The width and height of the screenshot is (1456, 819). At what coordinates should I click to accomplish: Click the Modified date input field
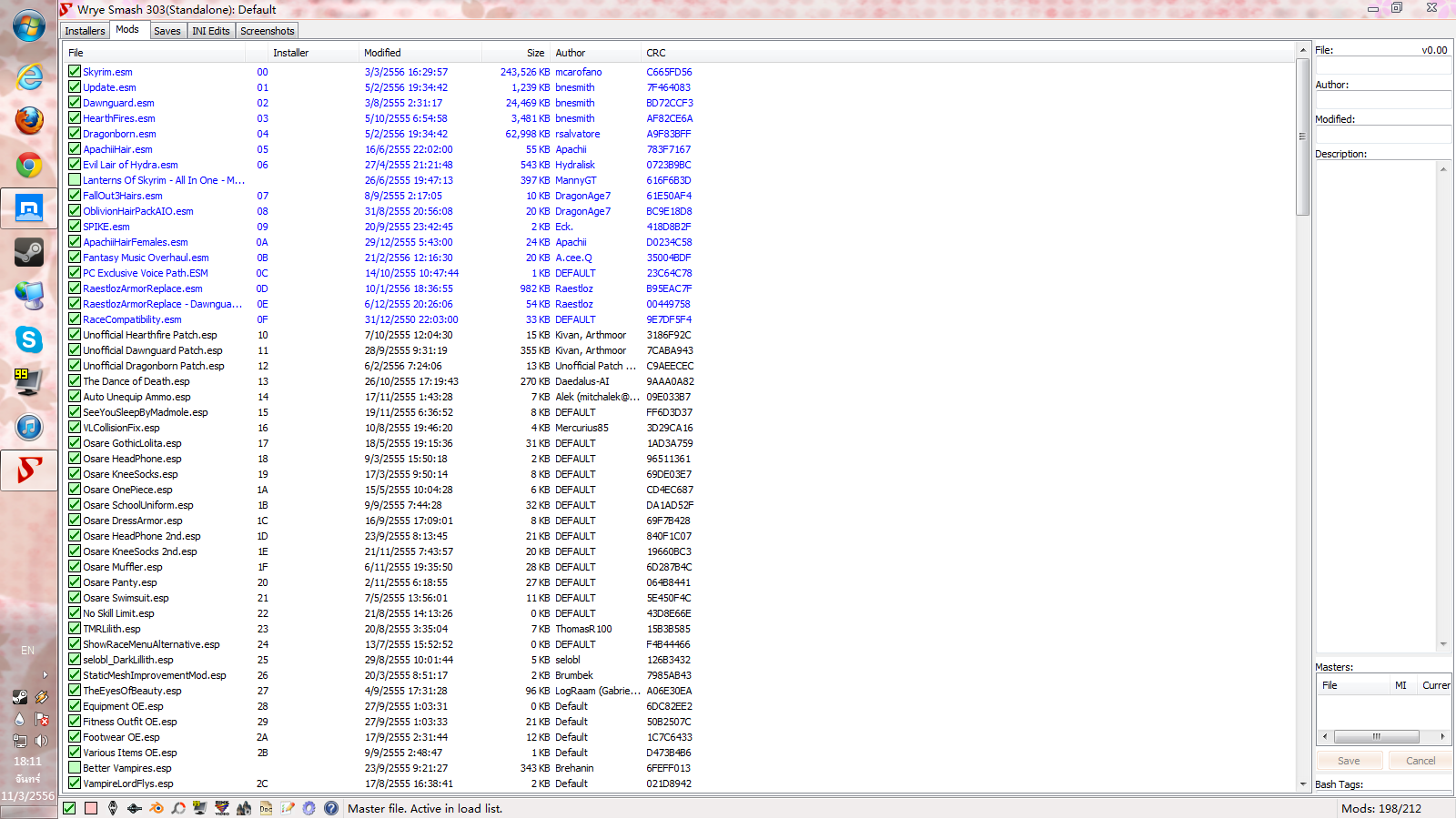click(x=1383, y=135)
